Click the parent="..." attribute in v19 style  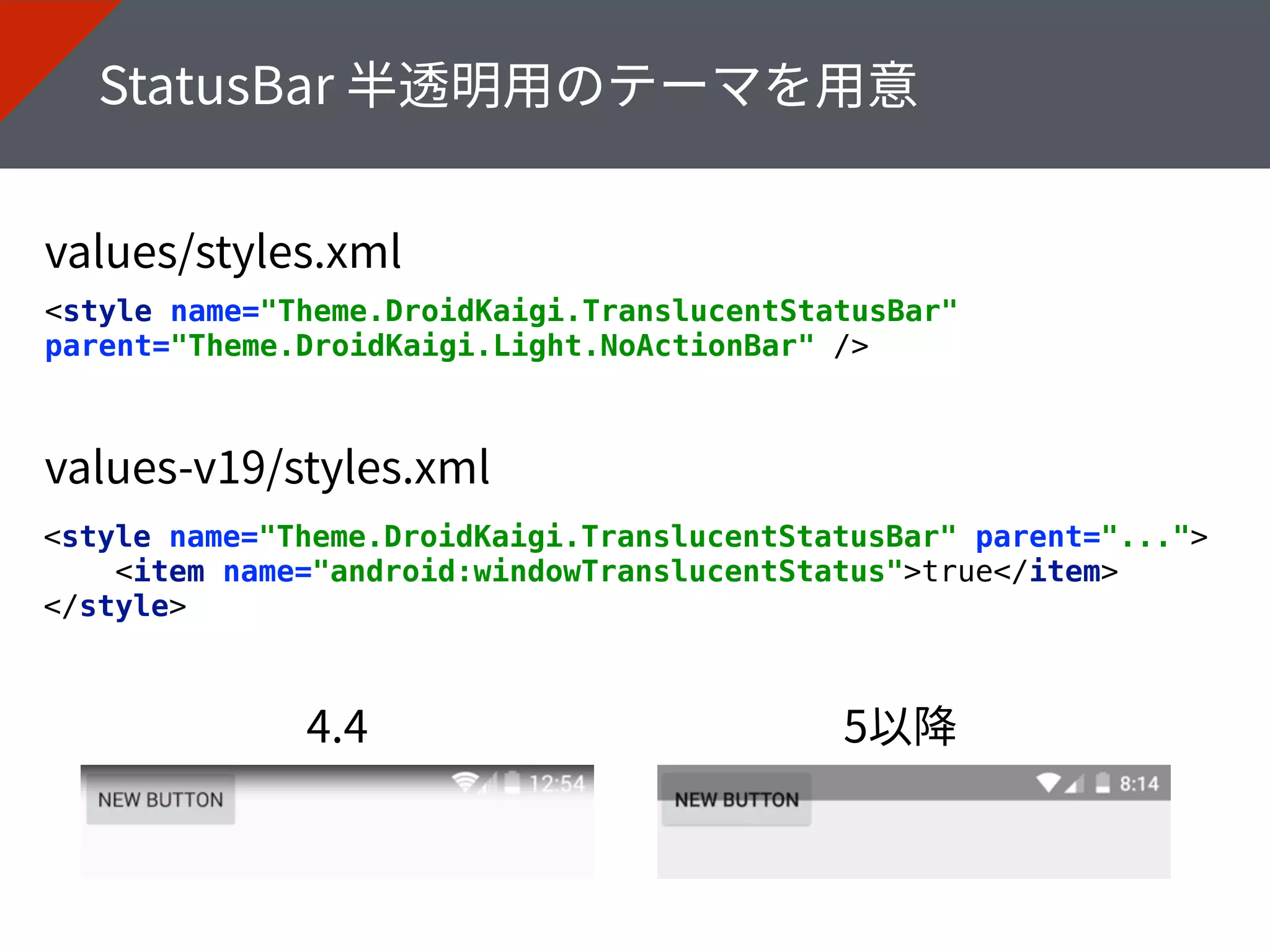pos(1082,537)
